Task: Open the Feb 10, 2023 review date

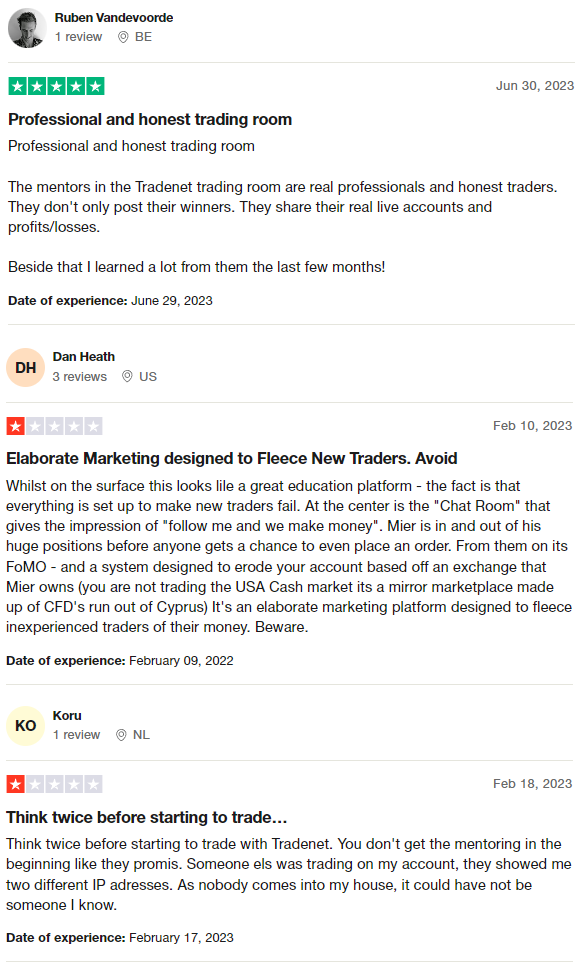Action: pyautogui.click(x=533, y=425)
